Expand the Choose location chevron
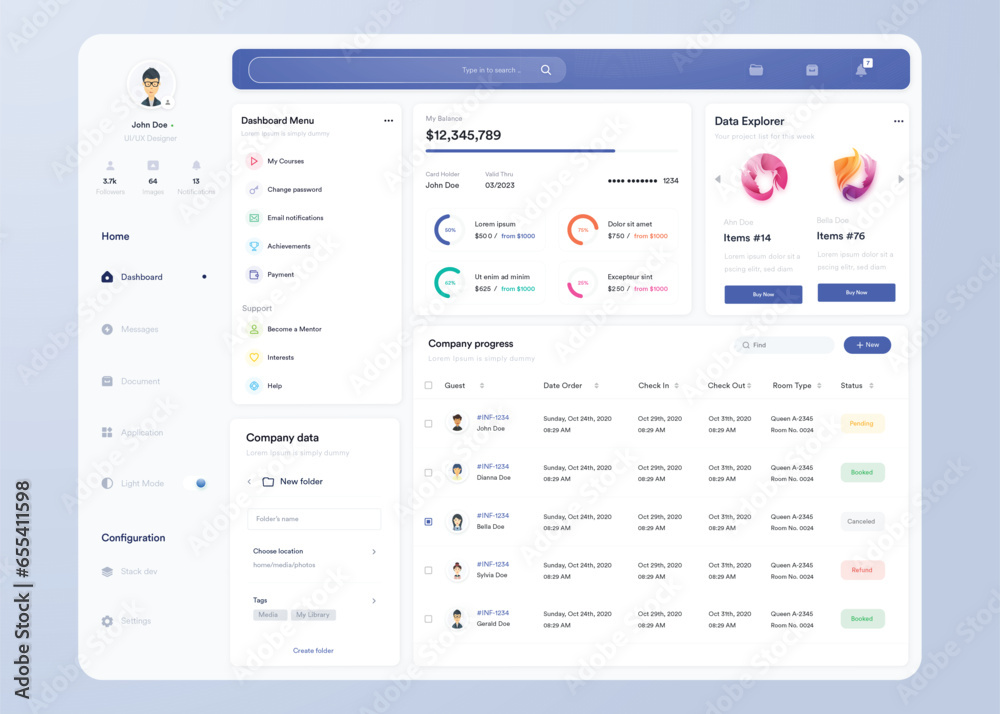Image resolution: width=1000 pixels, height=714 pixels. pos(374,551)
